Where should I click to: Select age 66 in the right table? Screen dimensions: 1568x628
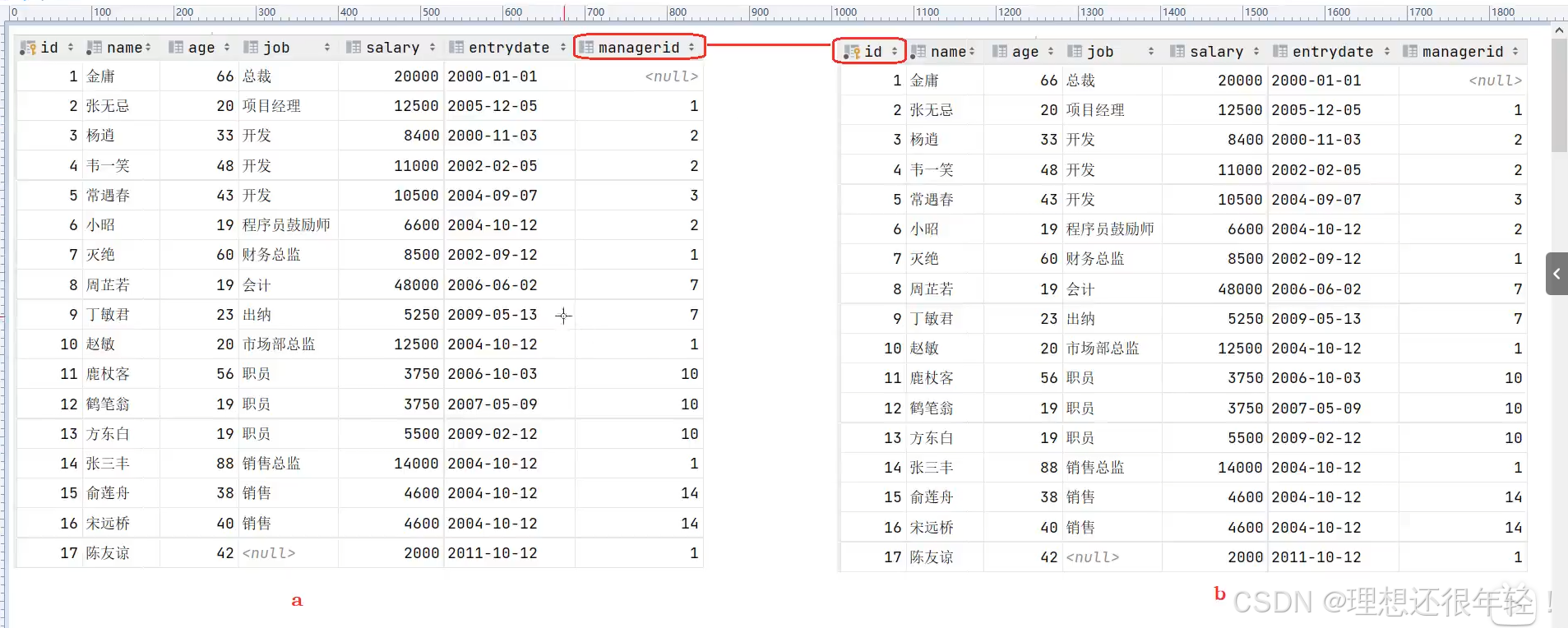pos(1049,81)
